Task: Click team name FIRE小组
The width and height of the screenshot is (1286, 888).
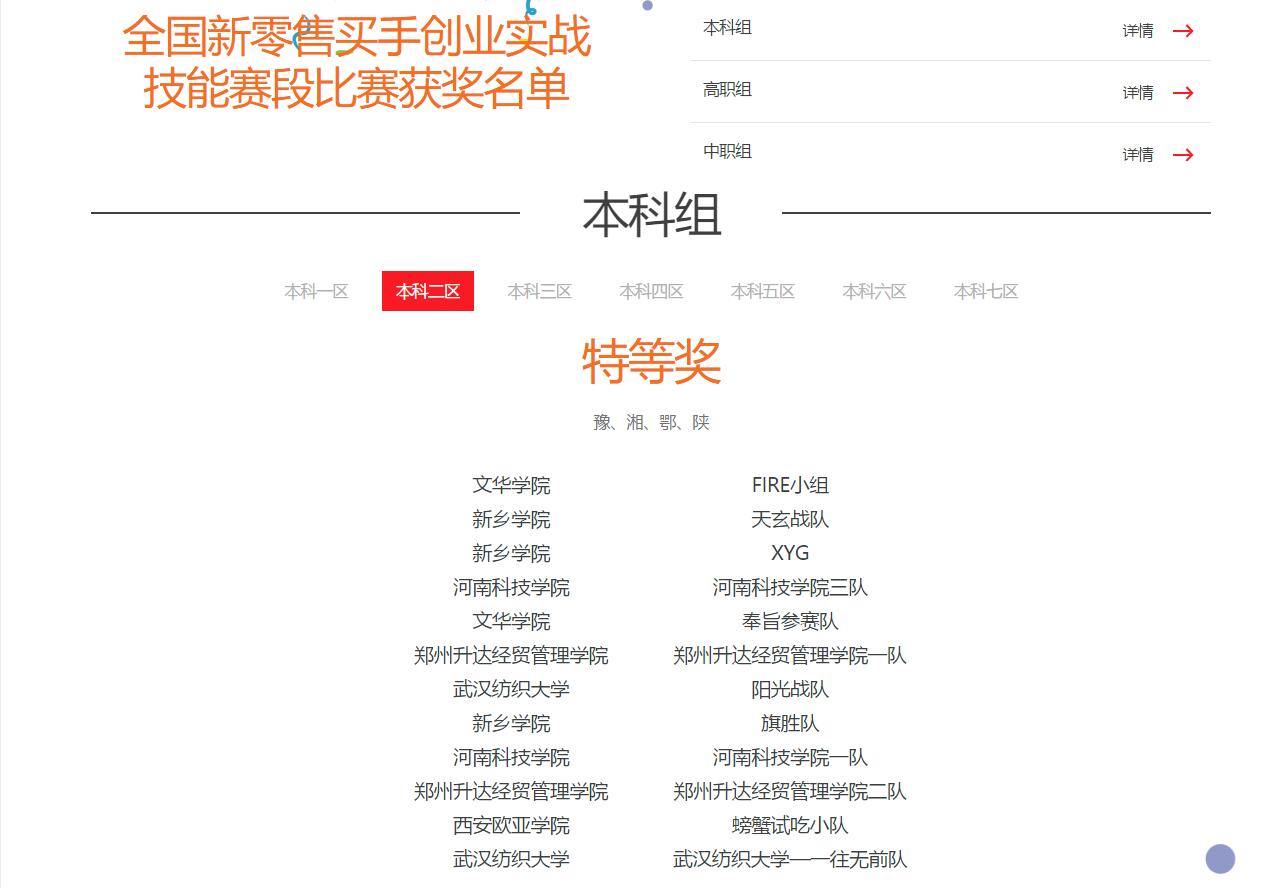Action: click(790, 485)
